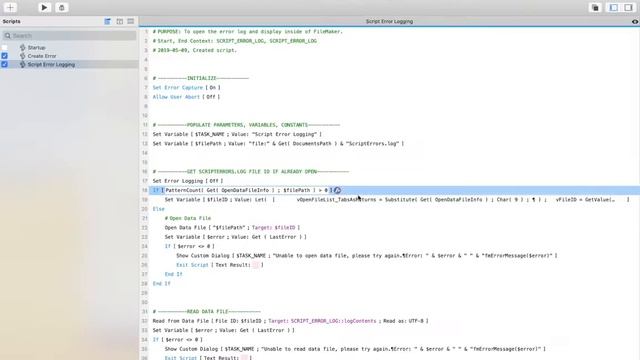Select the INITIALIZE section comment
The height and width of the screenshot is (360, 640).
coord(200,78)
